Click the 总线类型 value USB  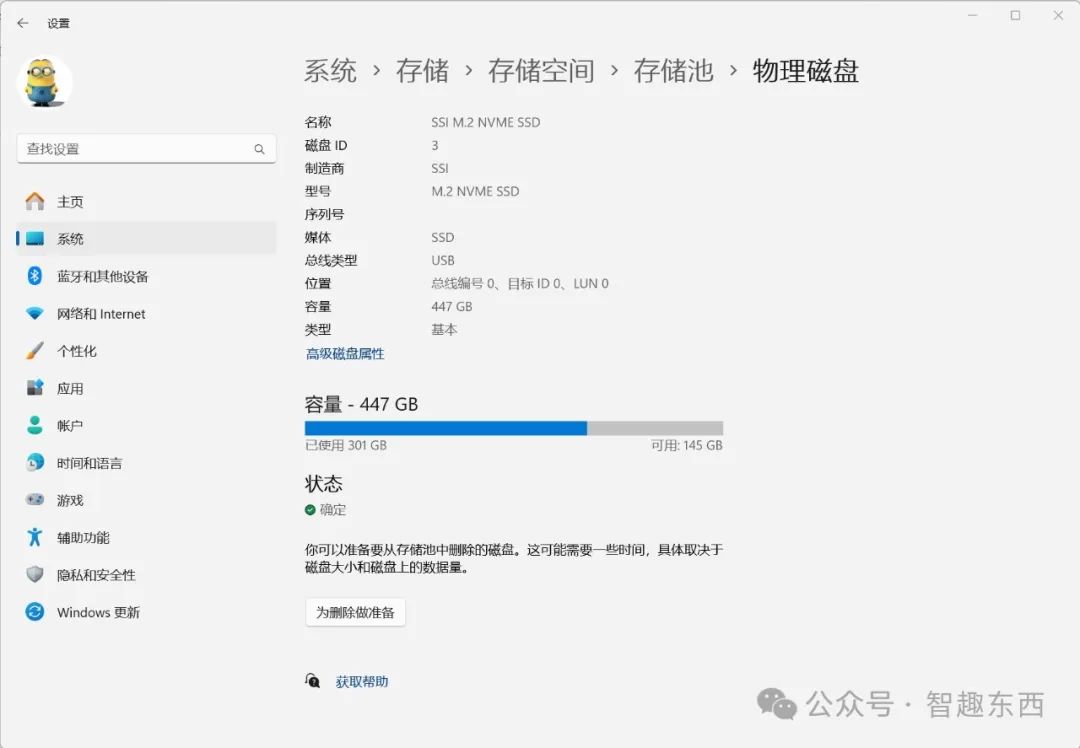point(443,260)
